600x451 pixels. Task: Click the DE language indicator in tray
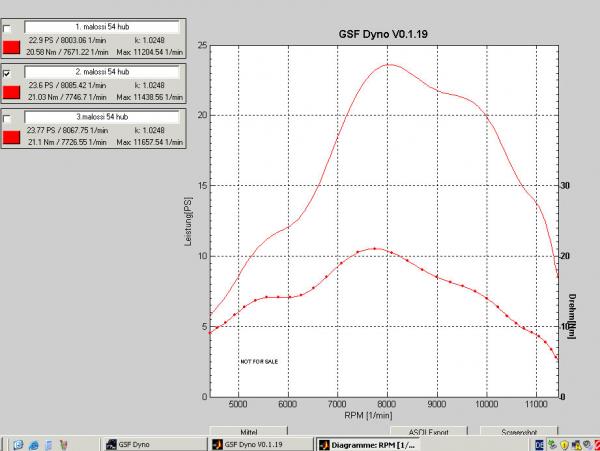point(539,445)
